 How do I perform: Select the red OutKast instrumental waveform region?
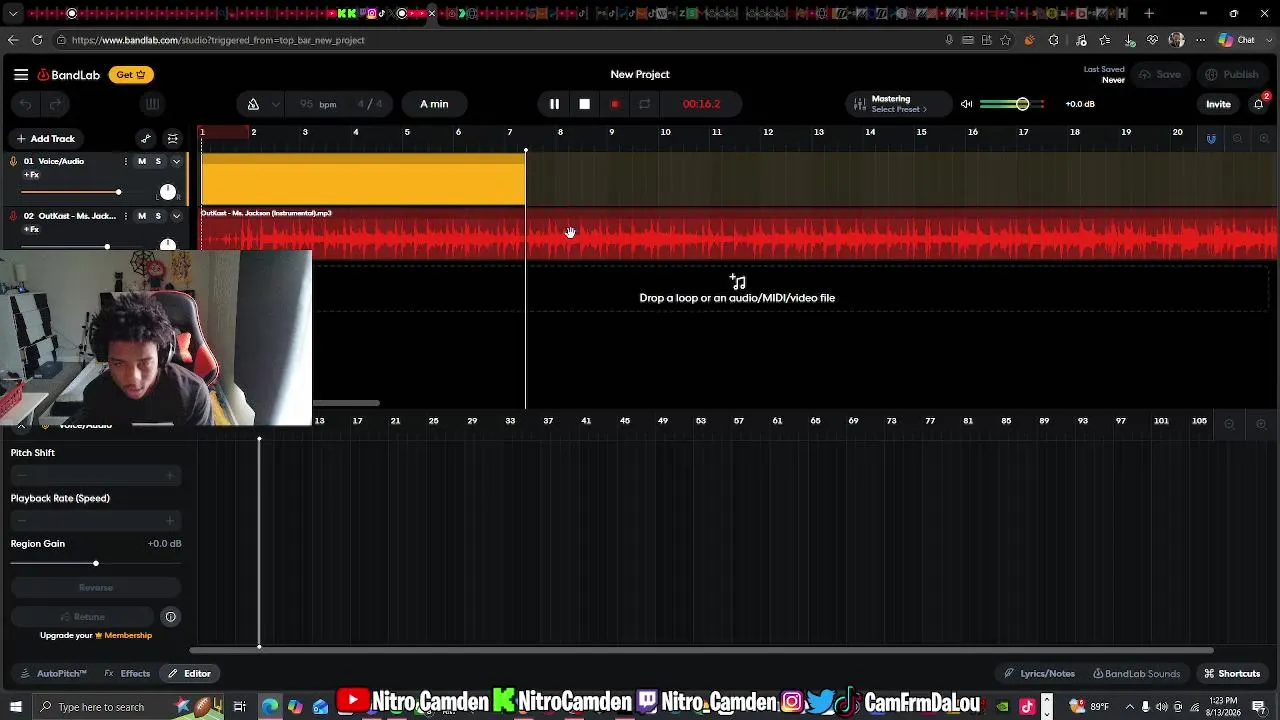[739, 234]
